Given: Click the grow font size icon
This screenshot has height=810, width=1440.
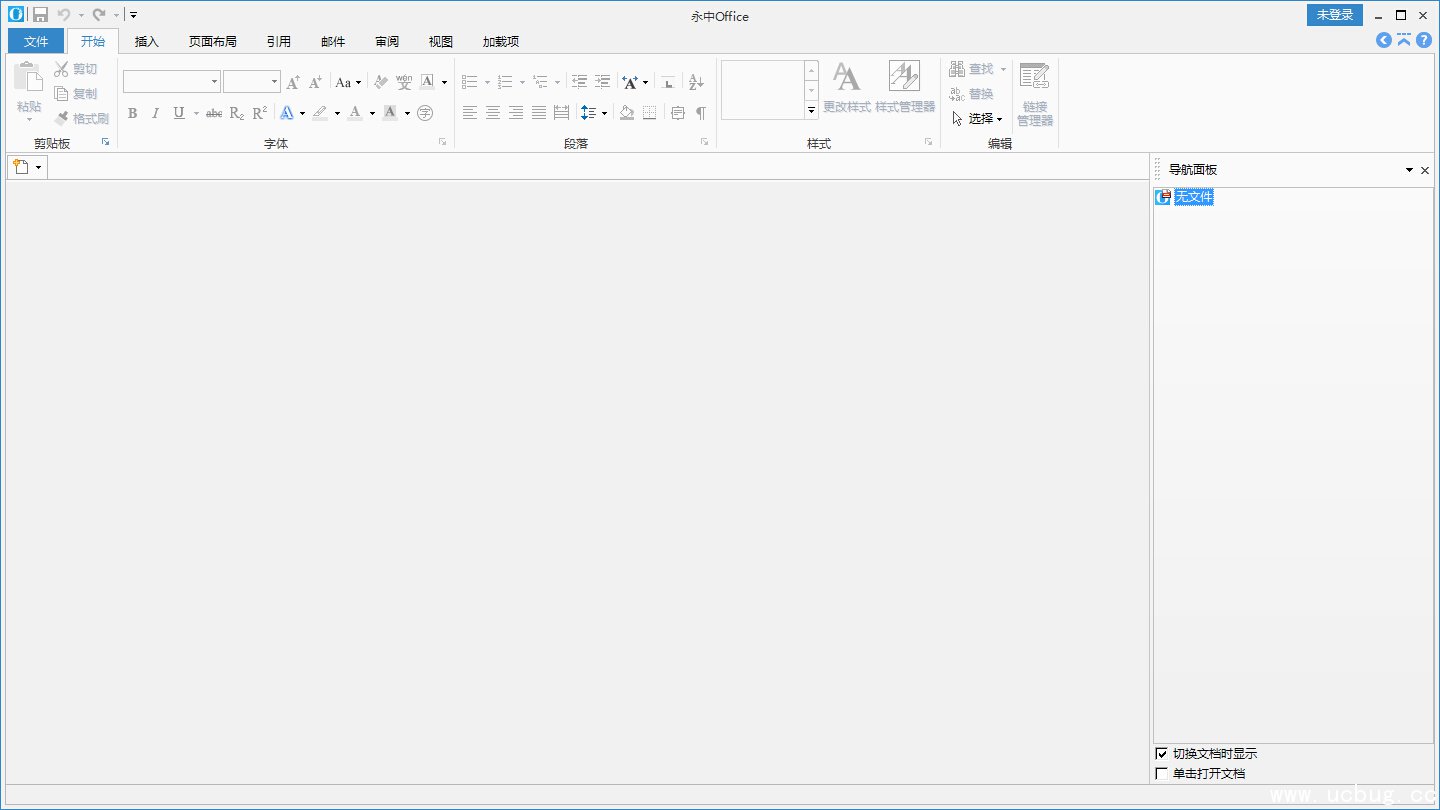Looking at the screenshot, I should click(x=293, y=82).
